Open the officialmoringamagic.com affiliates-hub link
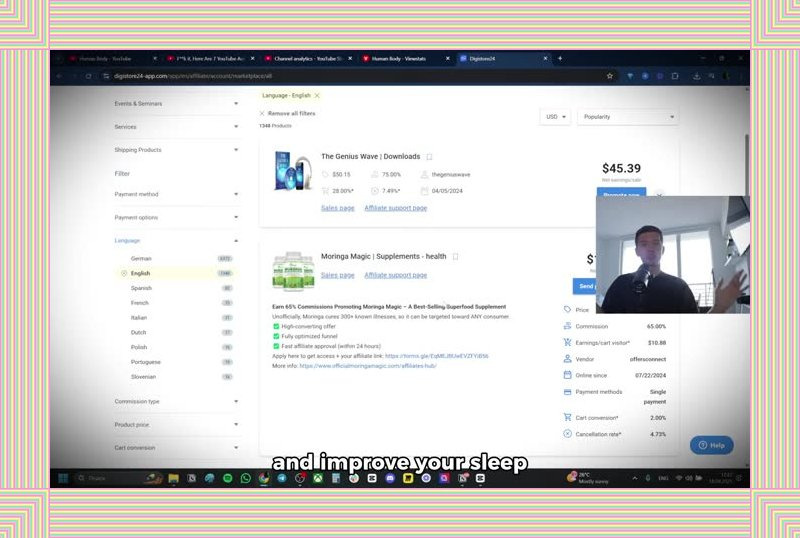The height and width of the screenshot is (538, 800). [x=368, y=366]
